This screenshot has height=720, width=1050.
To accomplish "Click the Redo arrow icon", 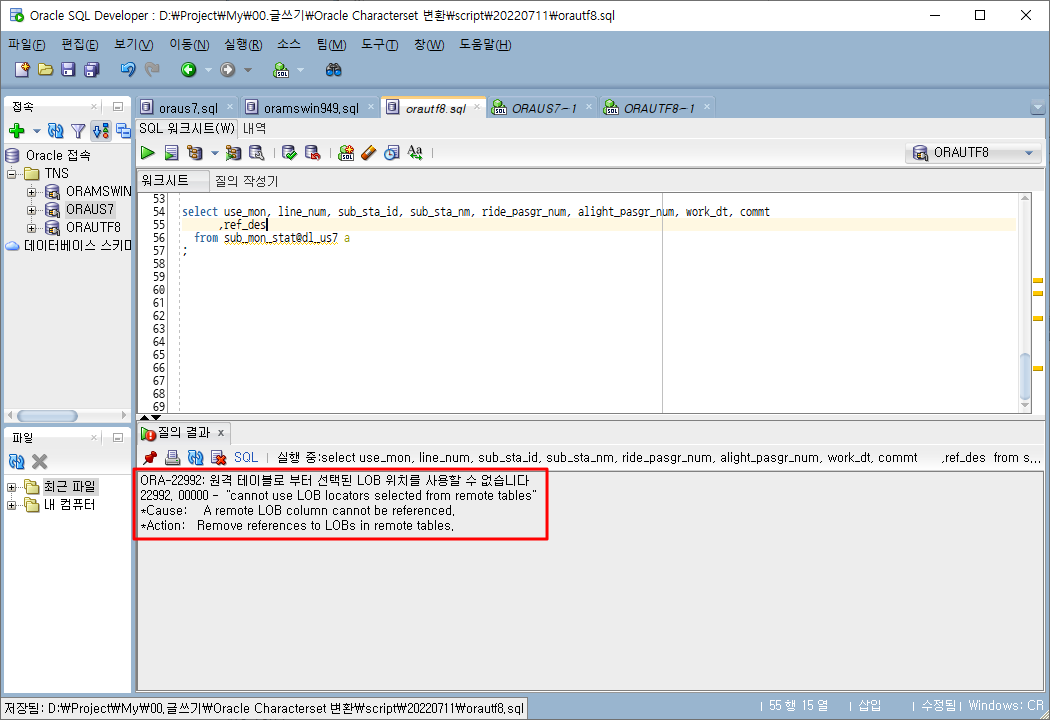I will 152,69.
